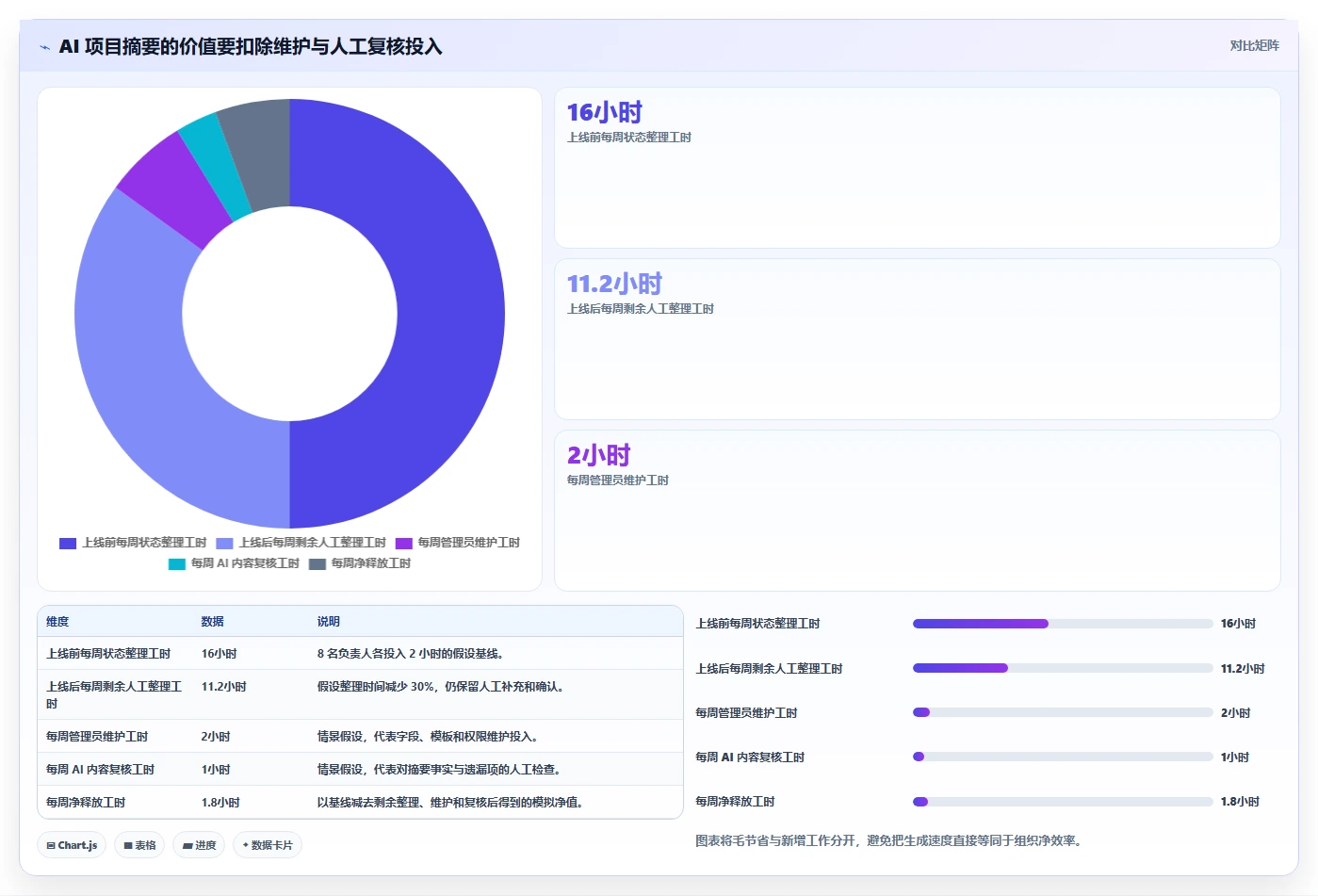1318x896 pixels.
Task: Click the 数据 column header
Action: [212, 622]
